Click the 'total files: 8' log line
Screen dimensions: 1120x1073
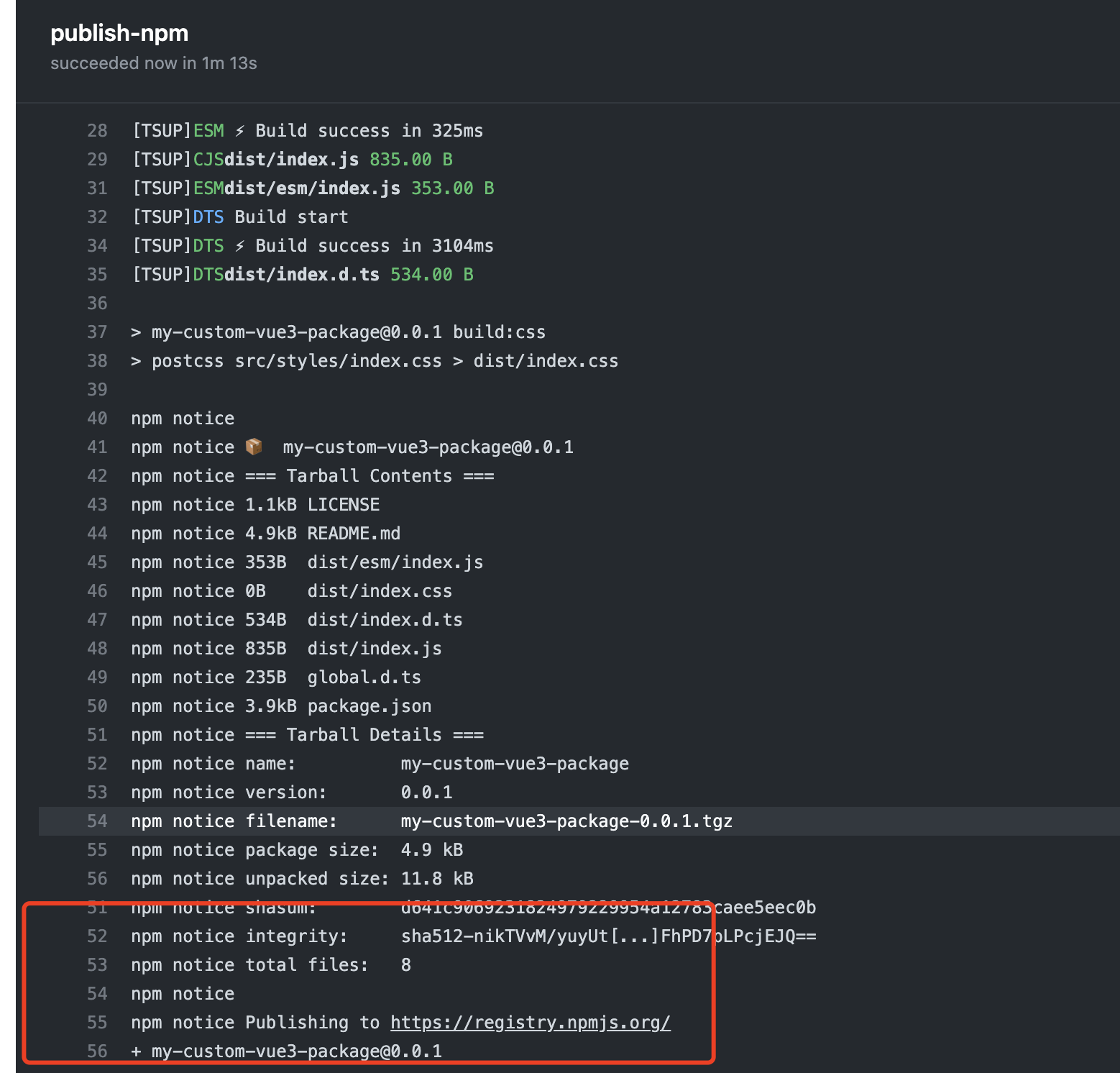271,965
